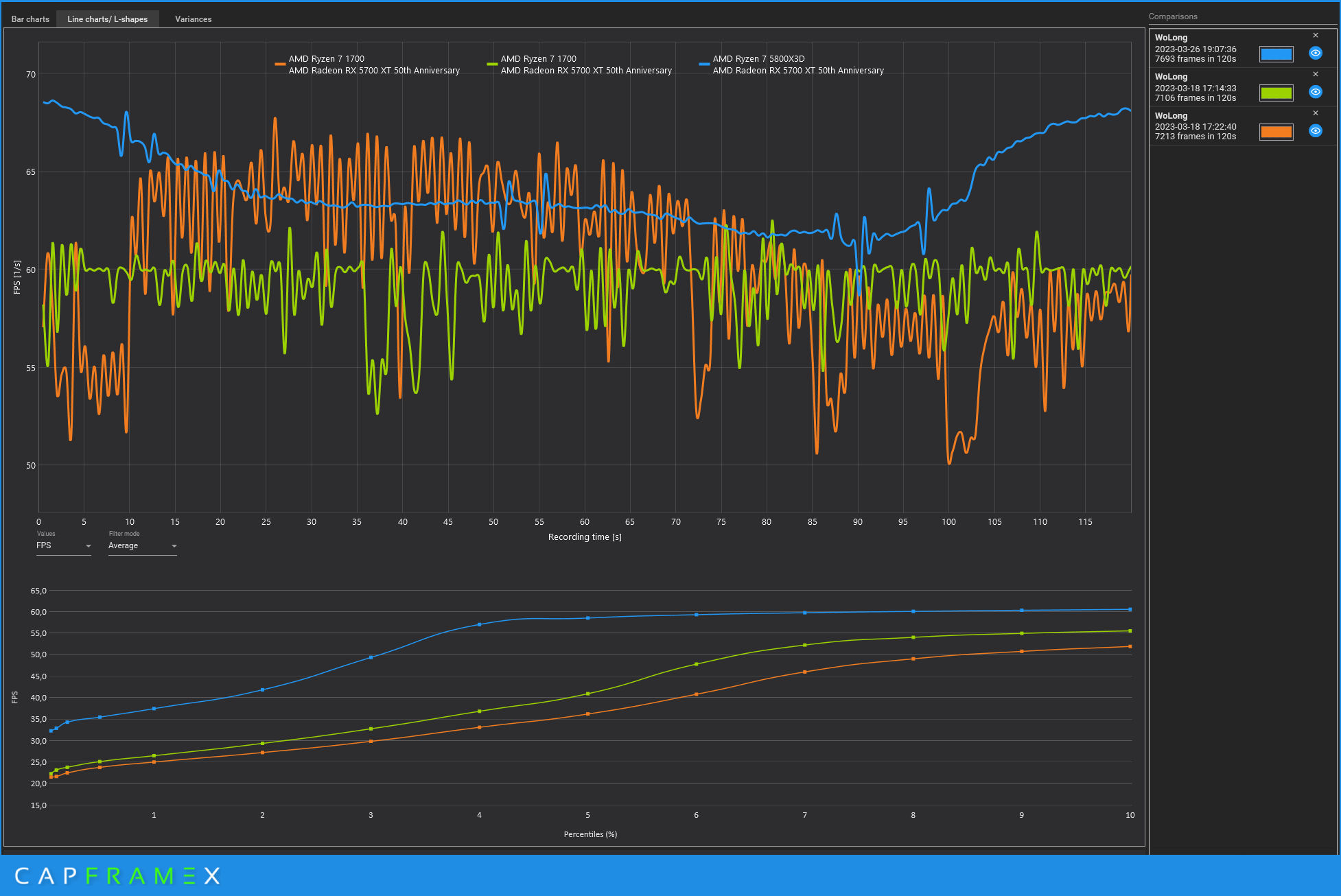The width and height of the screenshot is (1341, 896).
Task: Change the green recording color swatch
Action: point(1276,93)
